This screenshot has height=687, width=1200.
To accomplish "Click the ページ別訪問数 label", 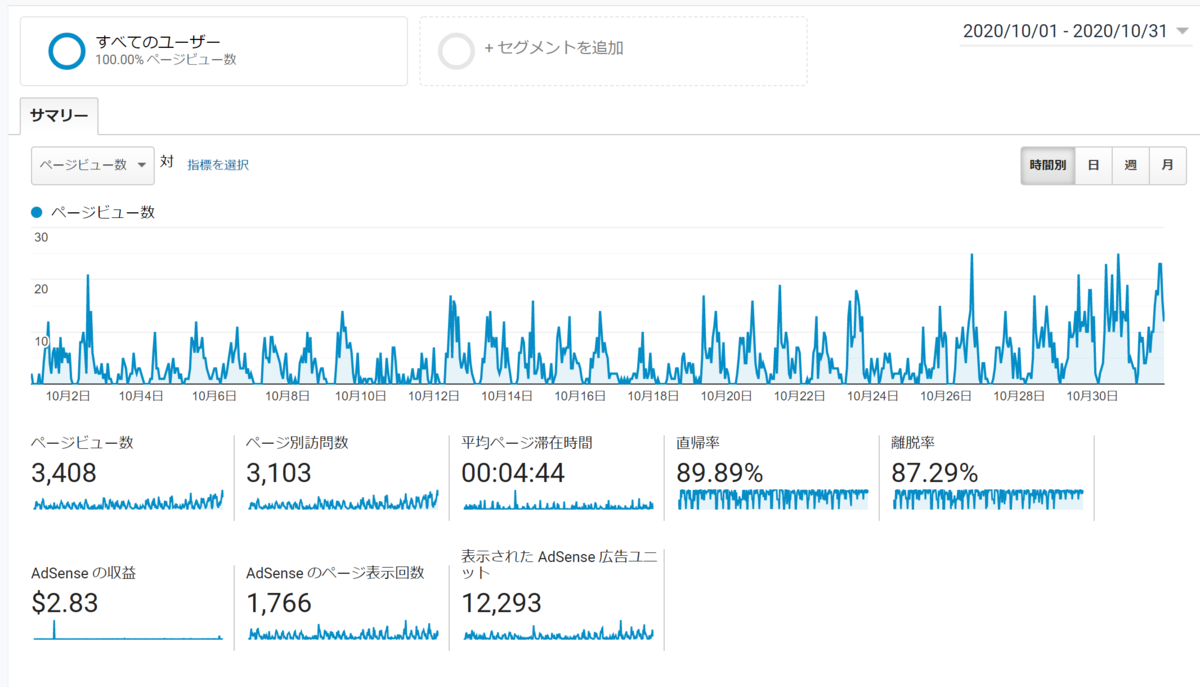I will (x=297, y=443).
